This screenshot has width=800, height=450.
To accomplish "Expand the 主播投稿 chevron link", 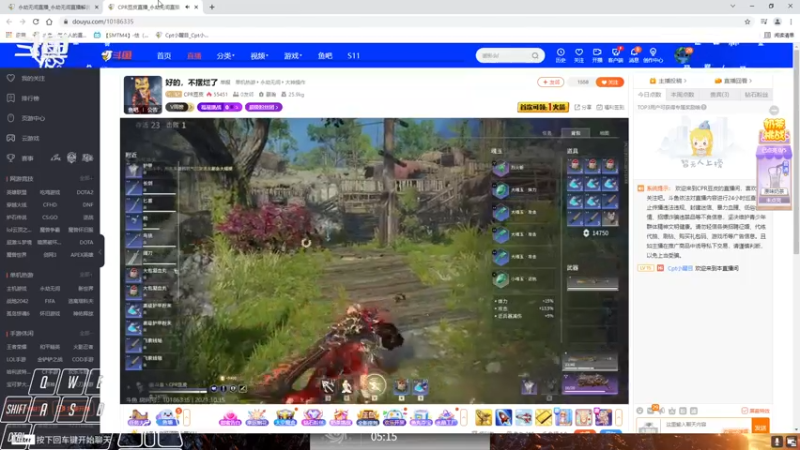I will [x=668, y=81].
